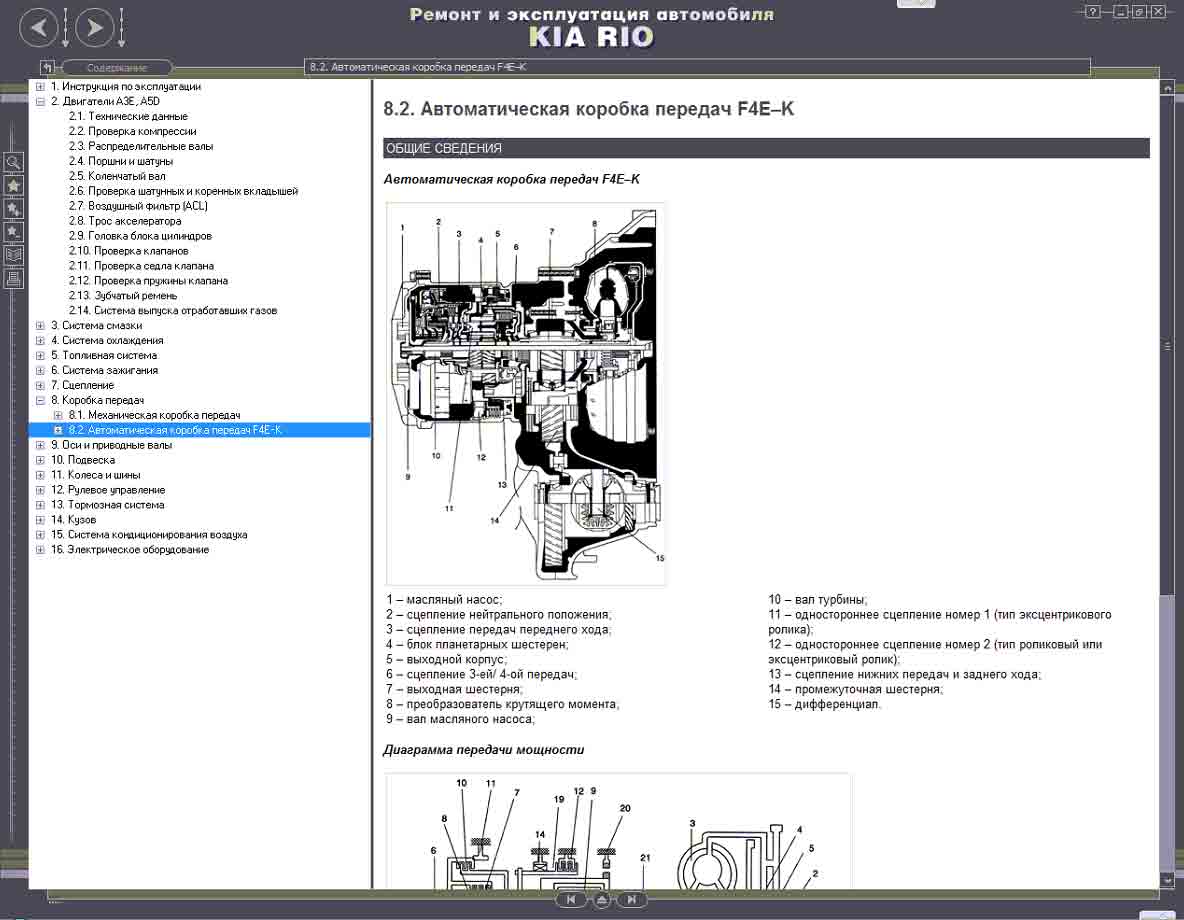1184x920 pixels.
Task: Open 2.7. Воздушный фильтр (ACL)
Action: [138, 206]
